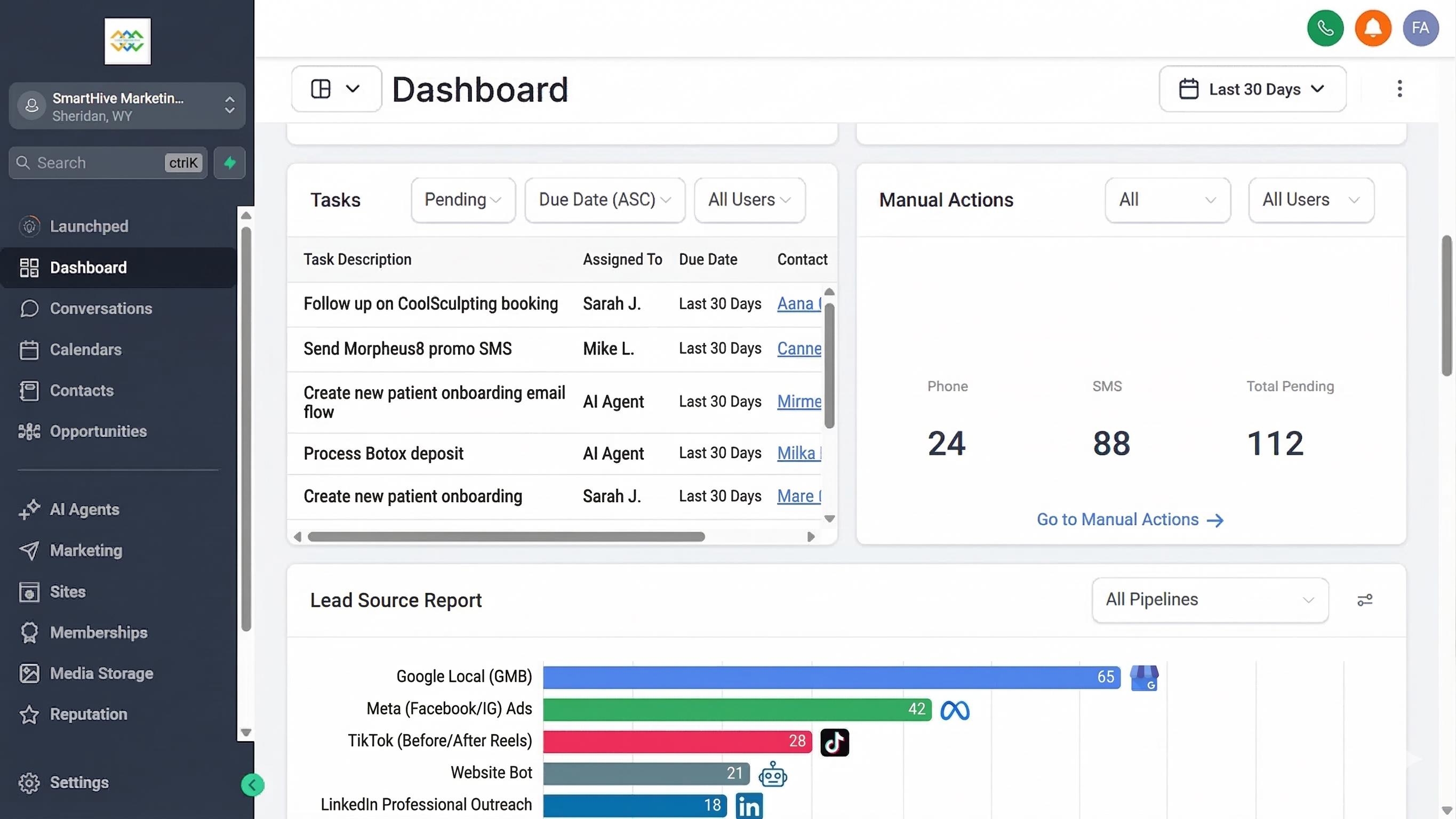
Task: Open Conversations in the sidebar
Action: tap(101, 308)
